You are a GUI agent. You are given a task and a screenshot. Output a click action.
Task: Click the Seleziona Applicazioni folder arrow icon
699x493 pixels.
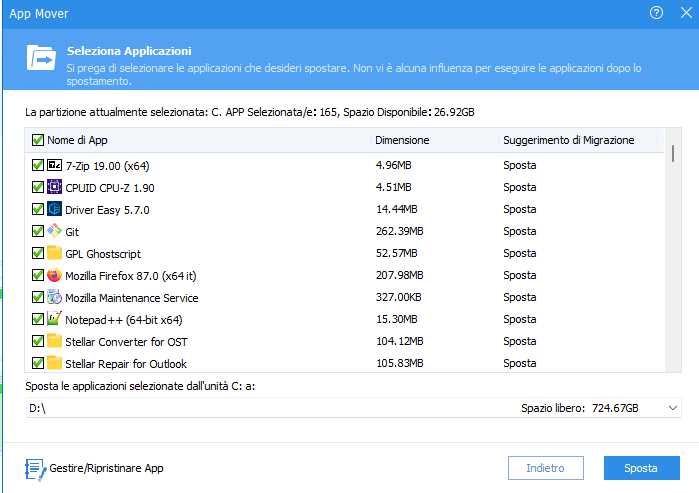click(x=41, y=58)
